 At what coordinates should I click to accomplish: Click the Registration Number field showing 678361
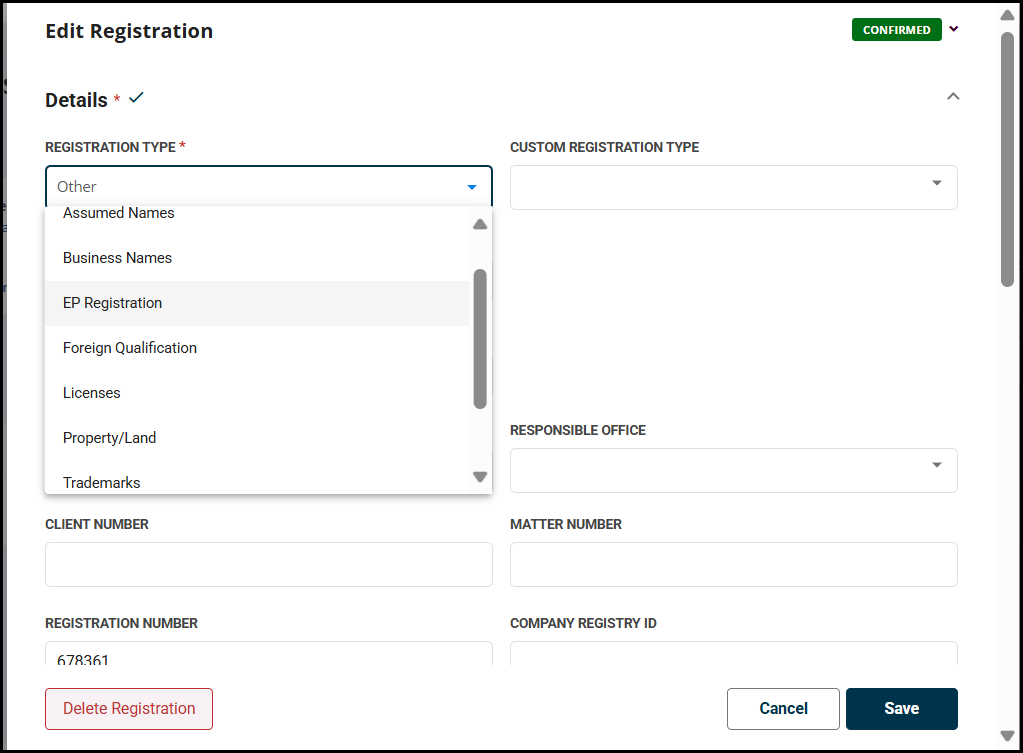pos(269,653)
